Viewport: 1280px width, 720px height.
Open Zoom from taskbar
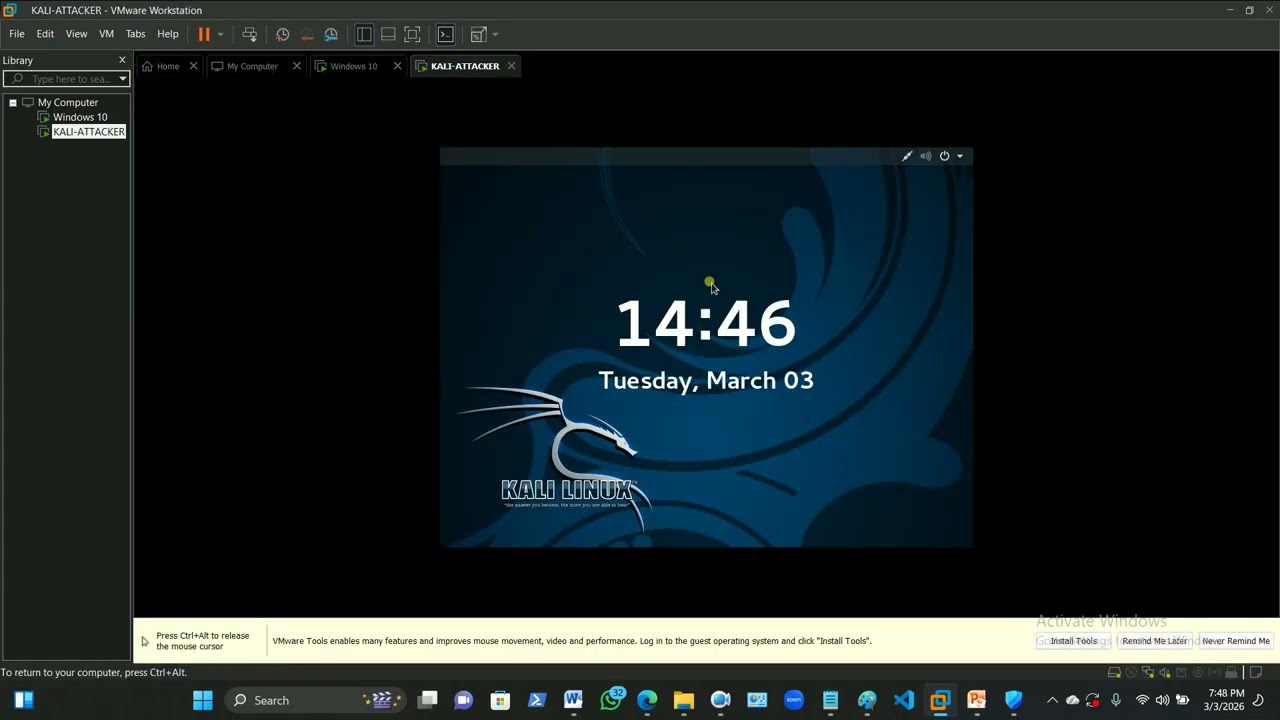pos(794,700)
